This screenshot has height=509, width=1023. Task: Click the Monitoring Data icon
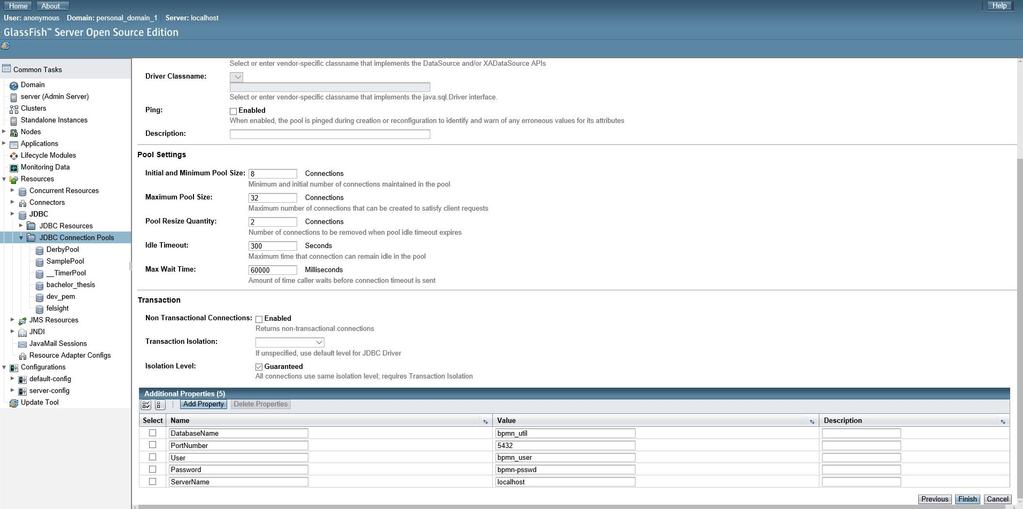click(x=14, y=167)
